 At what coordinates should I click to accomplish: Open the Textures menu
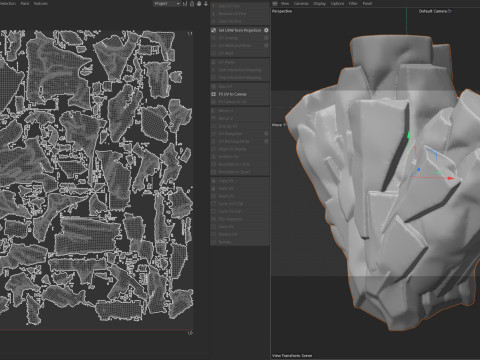pyautogui.click(x=41, y=4)
